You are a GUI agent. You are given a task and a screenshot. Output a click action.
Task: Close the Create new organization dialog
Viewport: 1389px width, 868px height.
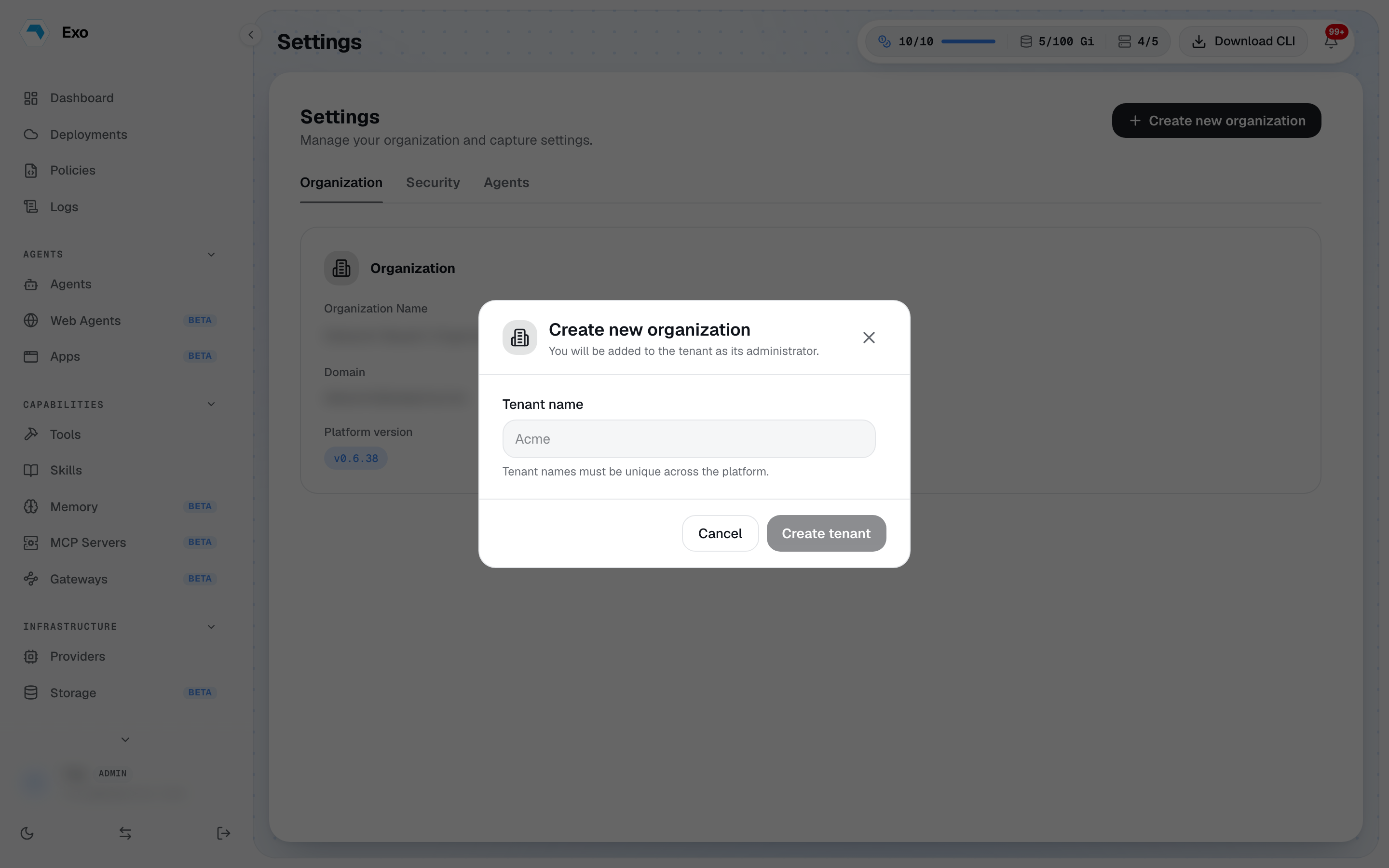point(869,338)
